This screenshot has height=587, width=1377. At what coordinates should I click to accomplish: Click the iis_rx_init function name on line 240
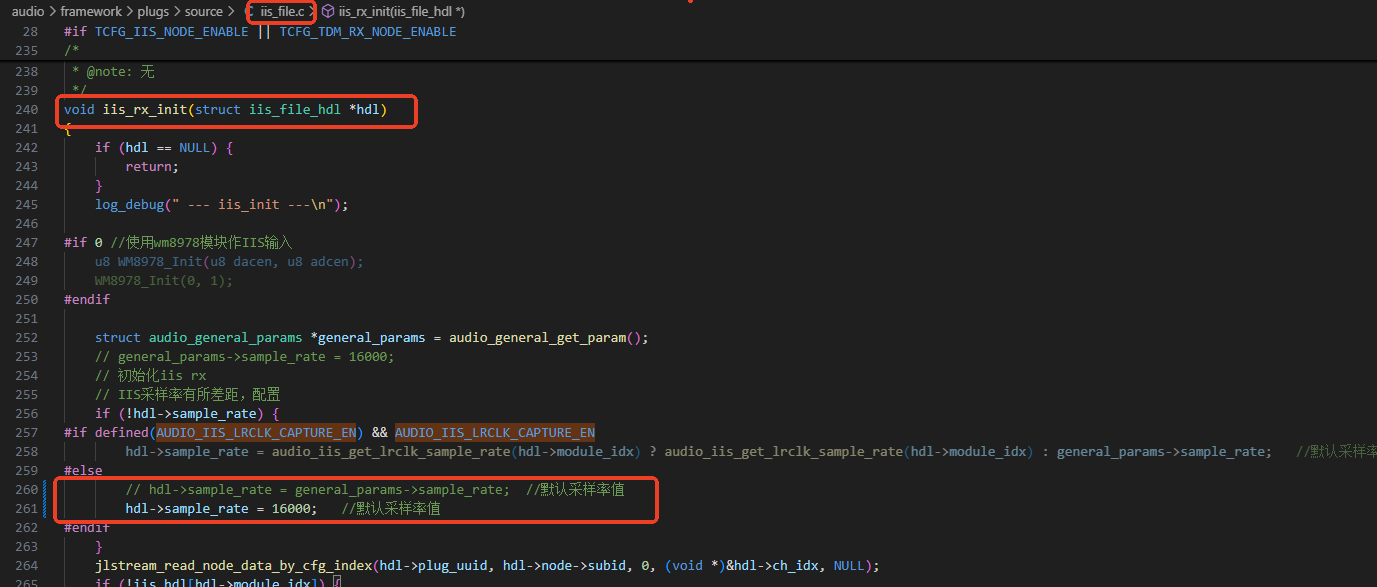tap(145, 109)
